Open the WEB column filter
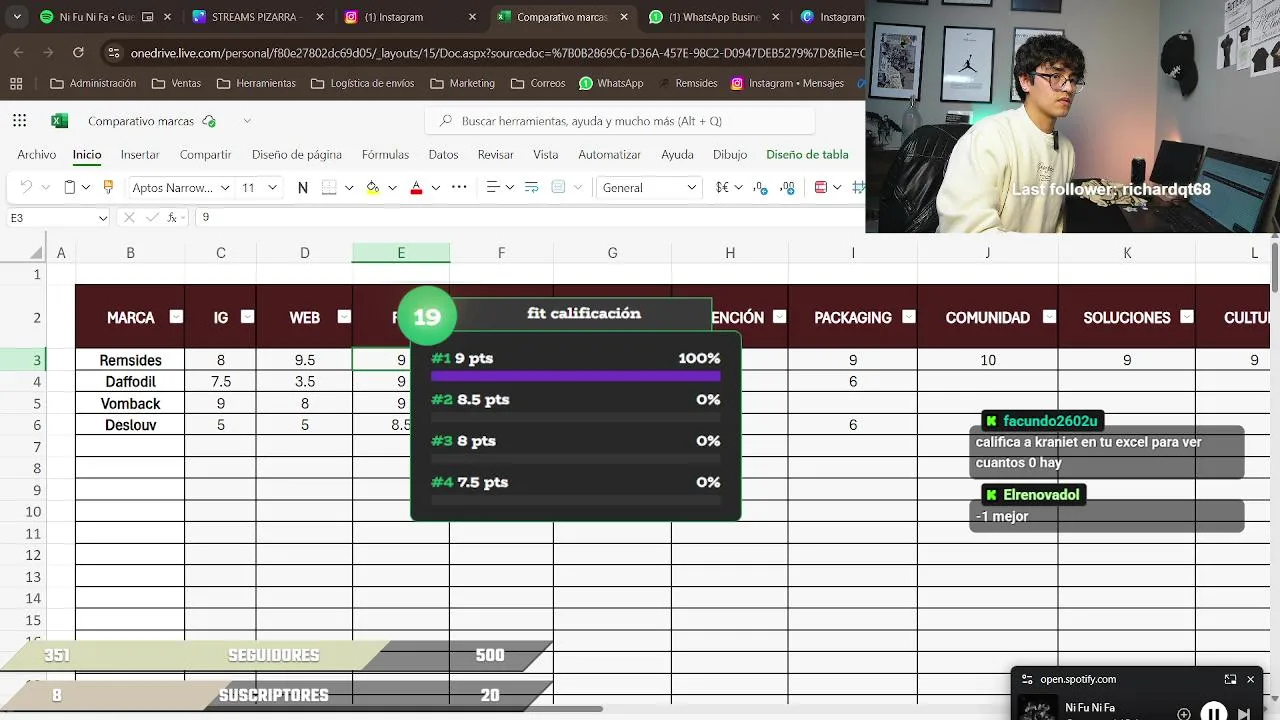The width and height of the screenshot is (1280, 720). coord(344,317)
